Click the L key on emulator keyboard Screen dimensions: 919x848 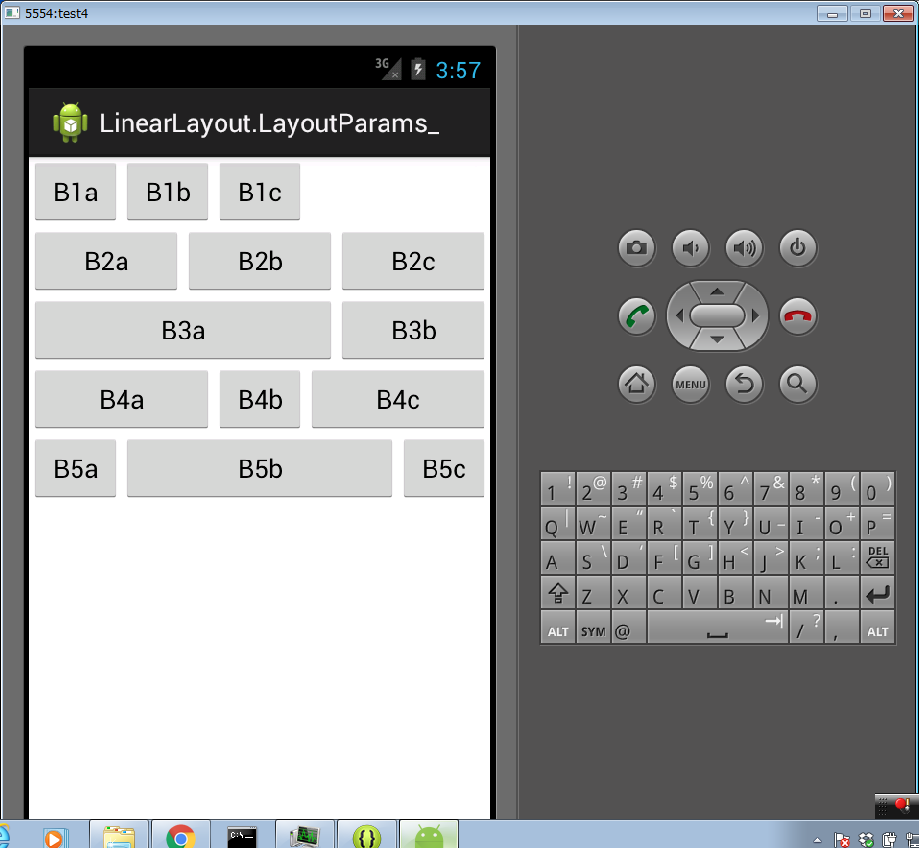tap(842, 557)
